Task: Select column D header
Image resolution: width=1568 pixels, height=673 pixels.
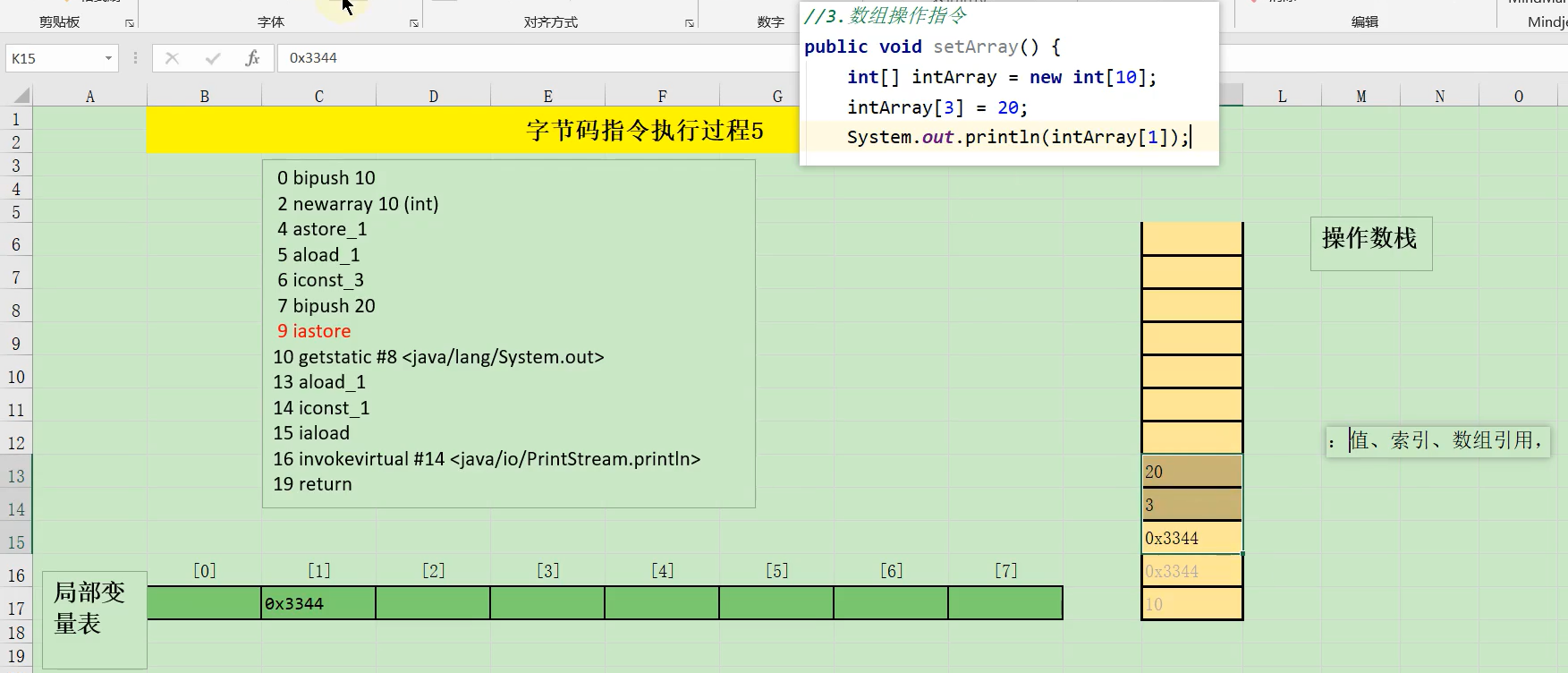Action: tap(434, 97)
